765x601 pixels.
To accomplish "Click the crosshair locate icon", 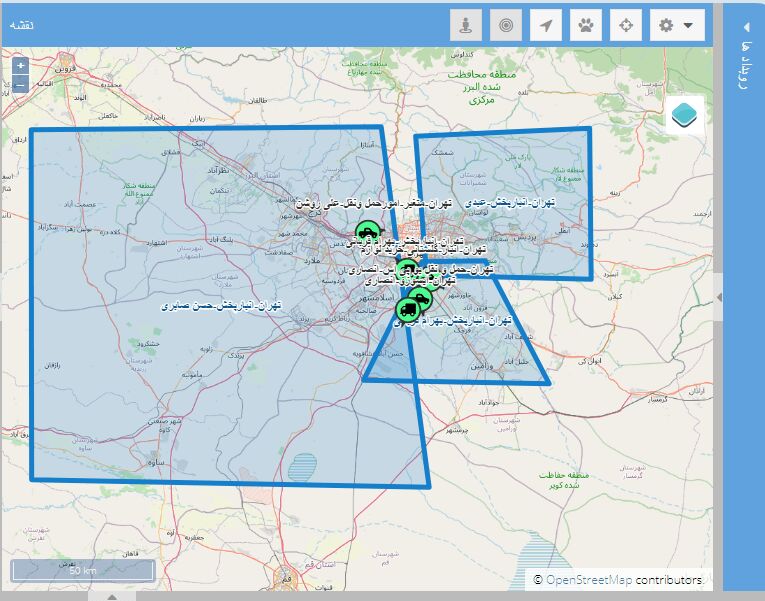I will tap(625, 25).
